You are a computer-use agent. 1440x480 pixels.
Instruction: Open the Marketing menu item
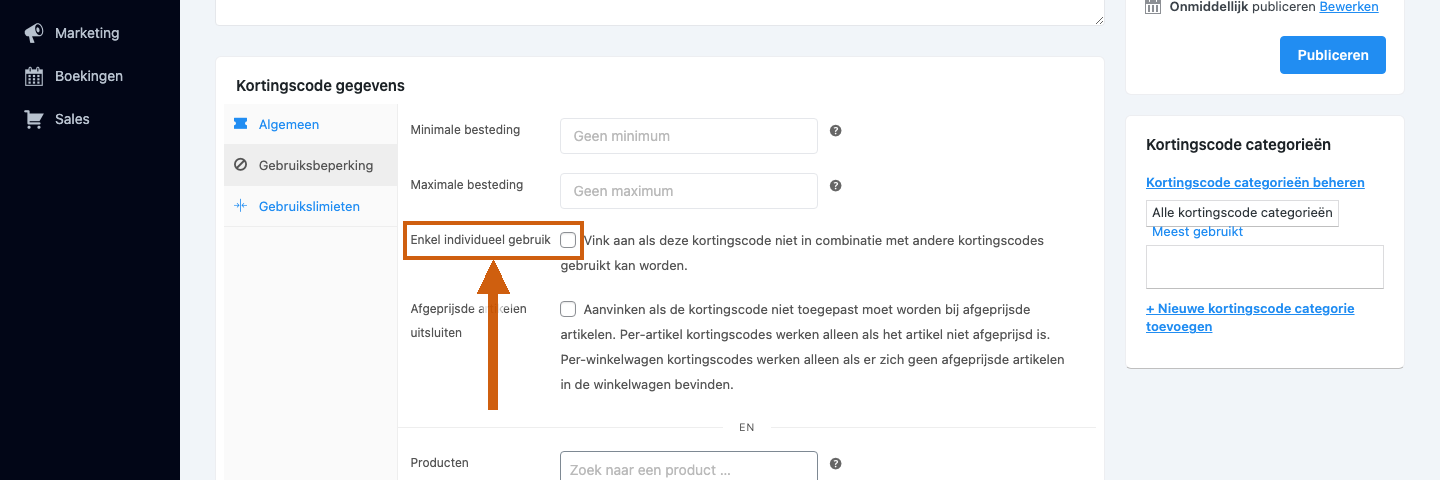click(87, 33)
